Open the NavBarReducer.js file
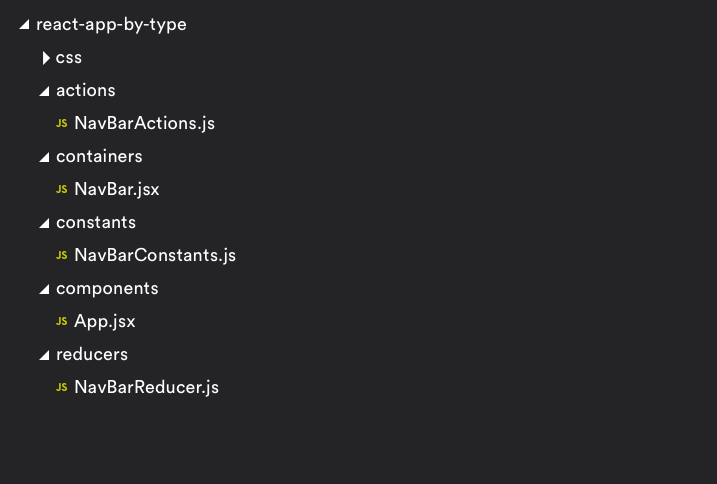Viewport: 717px width, 484px height. pyautogui.click(x=146, y=388)
